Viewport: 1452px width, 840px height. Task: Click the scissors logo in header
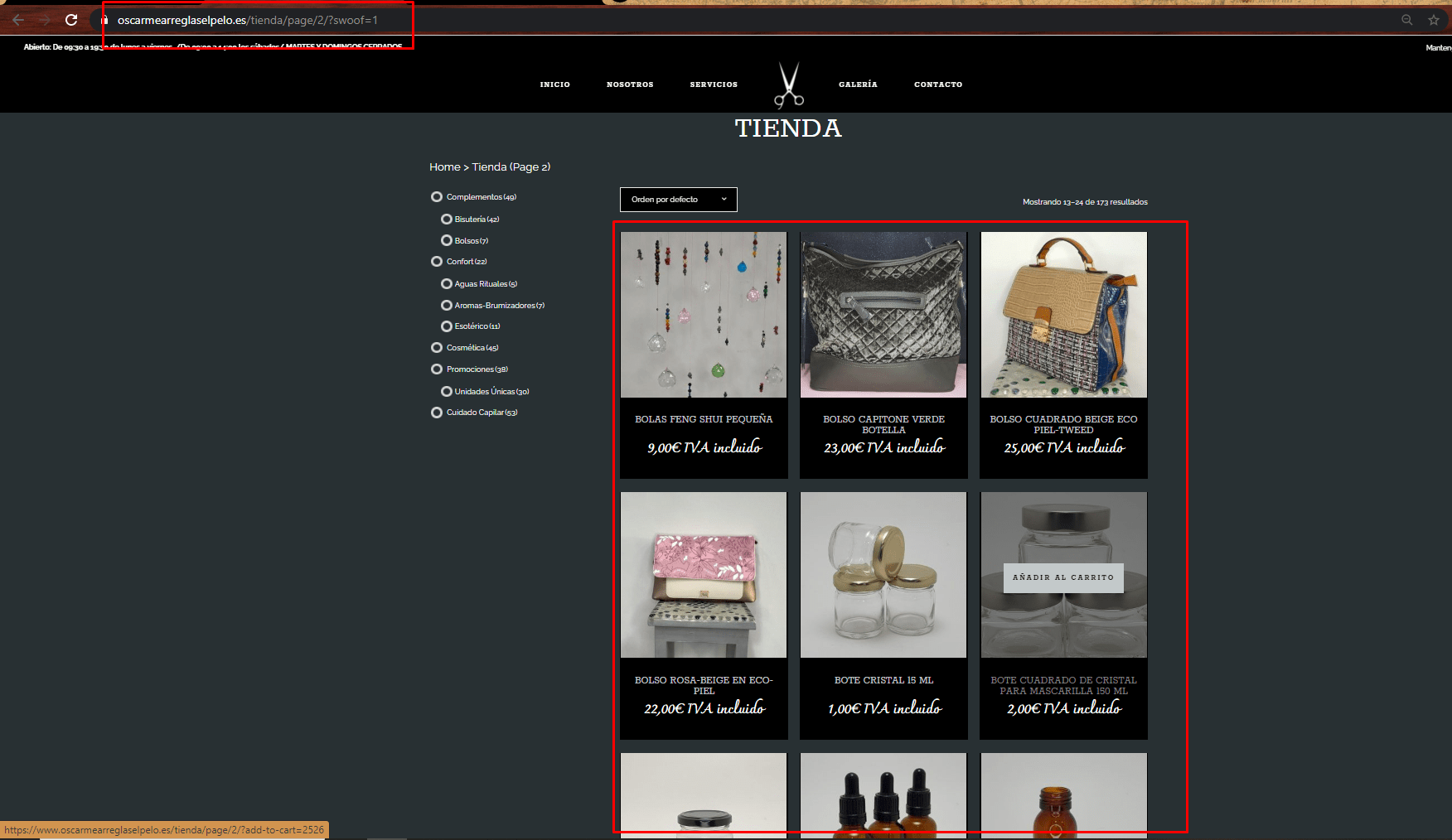(789, 85)
